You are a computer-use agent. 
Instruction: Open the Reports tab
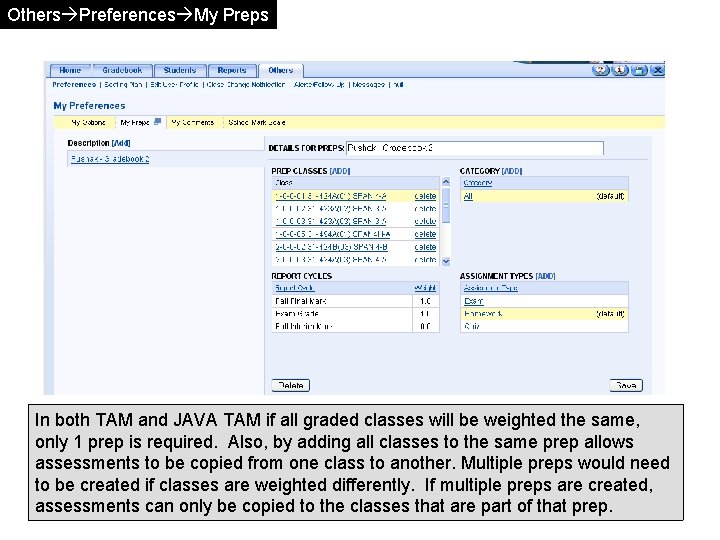pyautogui.click(x=231, y=70)
